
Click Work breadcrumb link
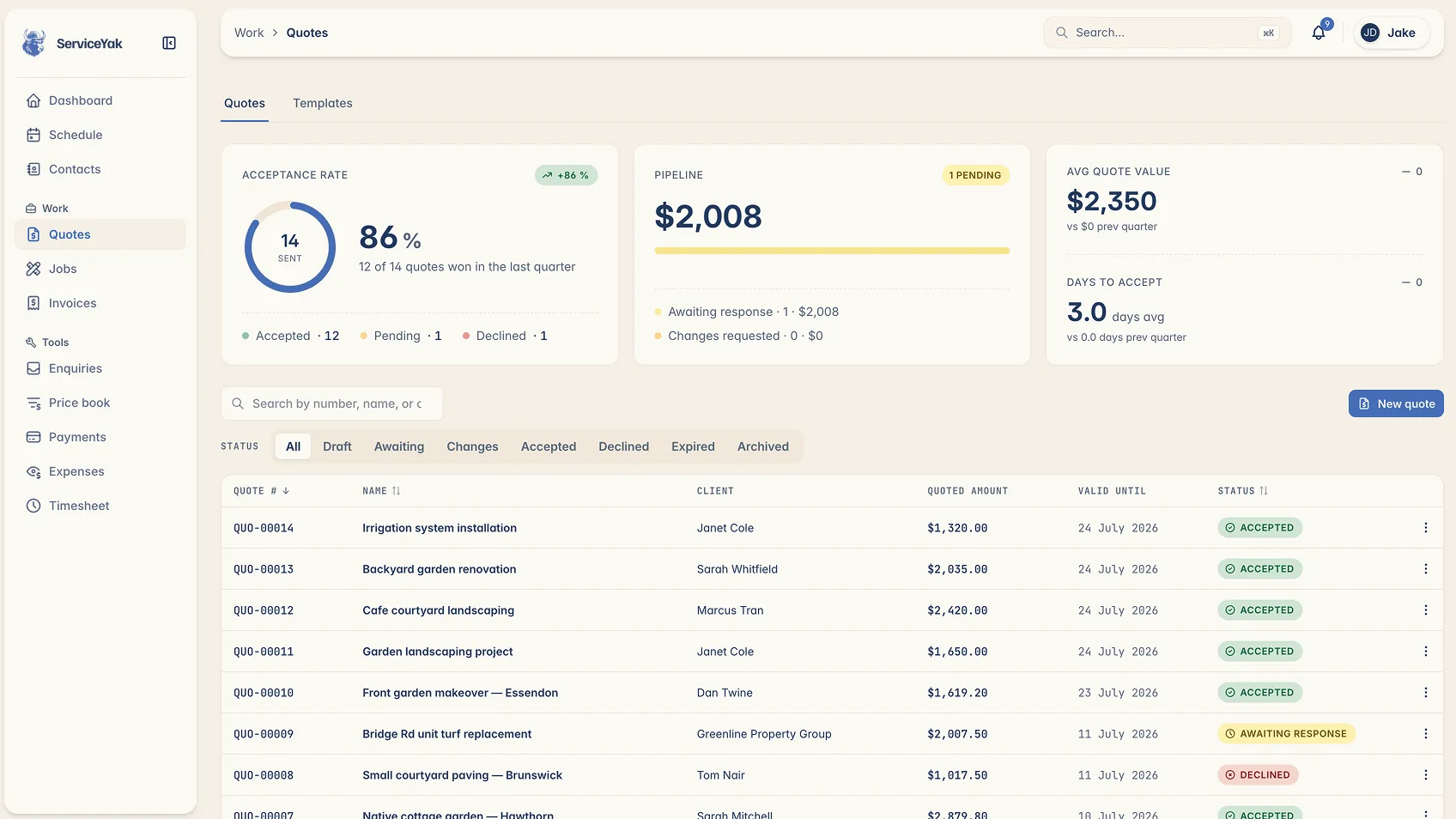[249, 33]
